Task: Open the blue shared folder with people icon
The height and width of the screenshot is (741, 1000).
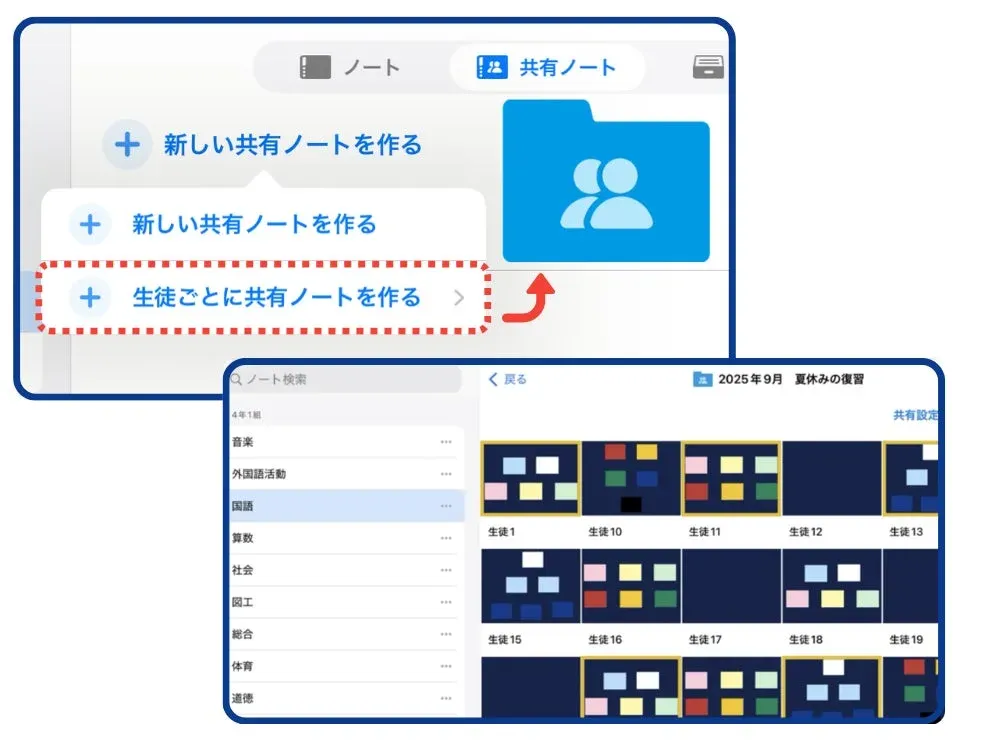Action: coord(606,185)
